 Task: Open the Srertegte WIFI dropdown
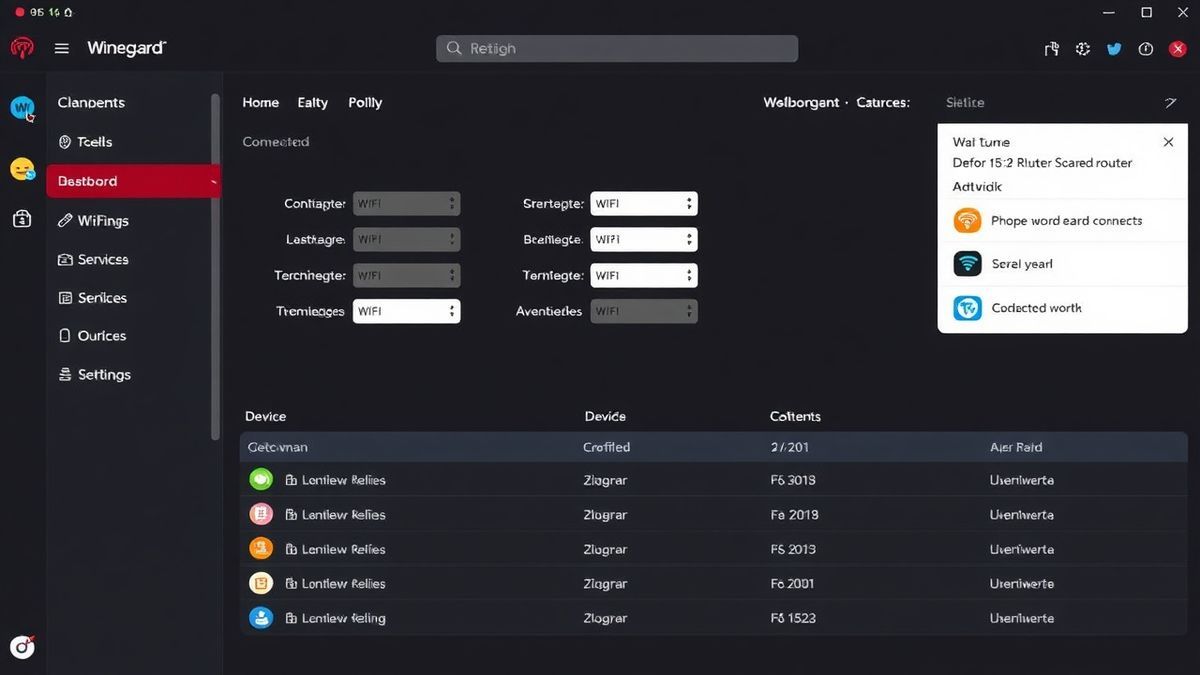point(644,203)
